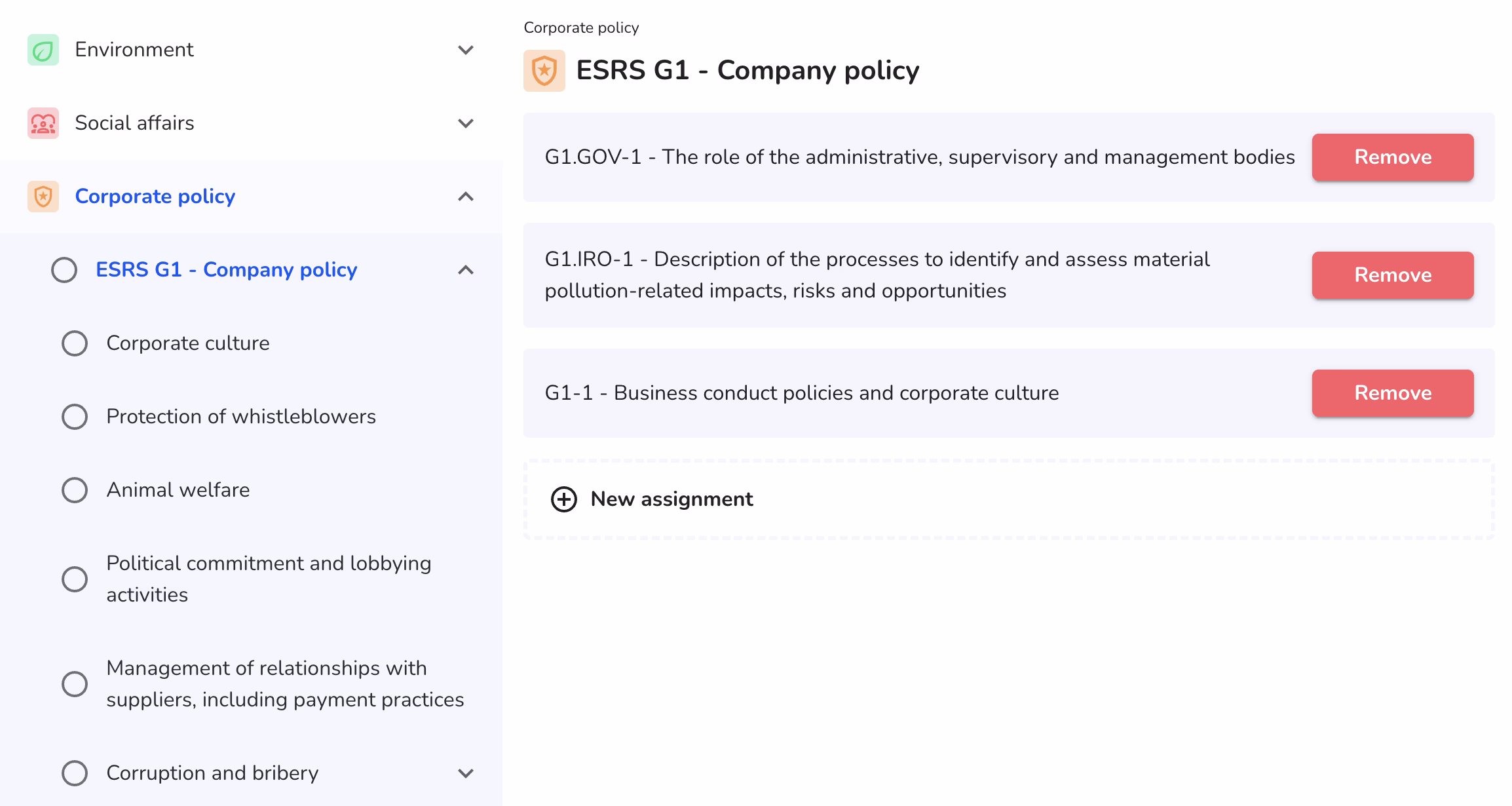The image size is (1512, 806).
Task: Expand the Social affairs section chevron
Action: (x=466, y=123)
